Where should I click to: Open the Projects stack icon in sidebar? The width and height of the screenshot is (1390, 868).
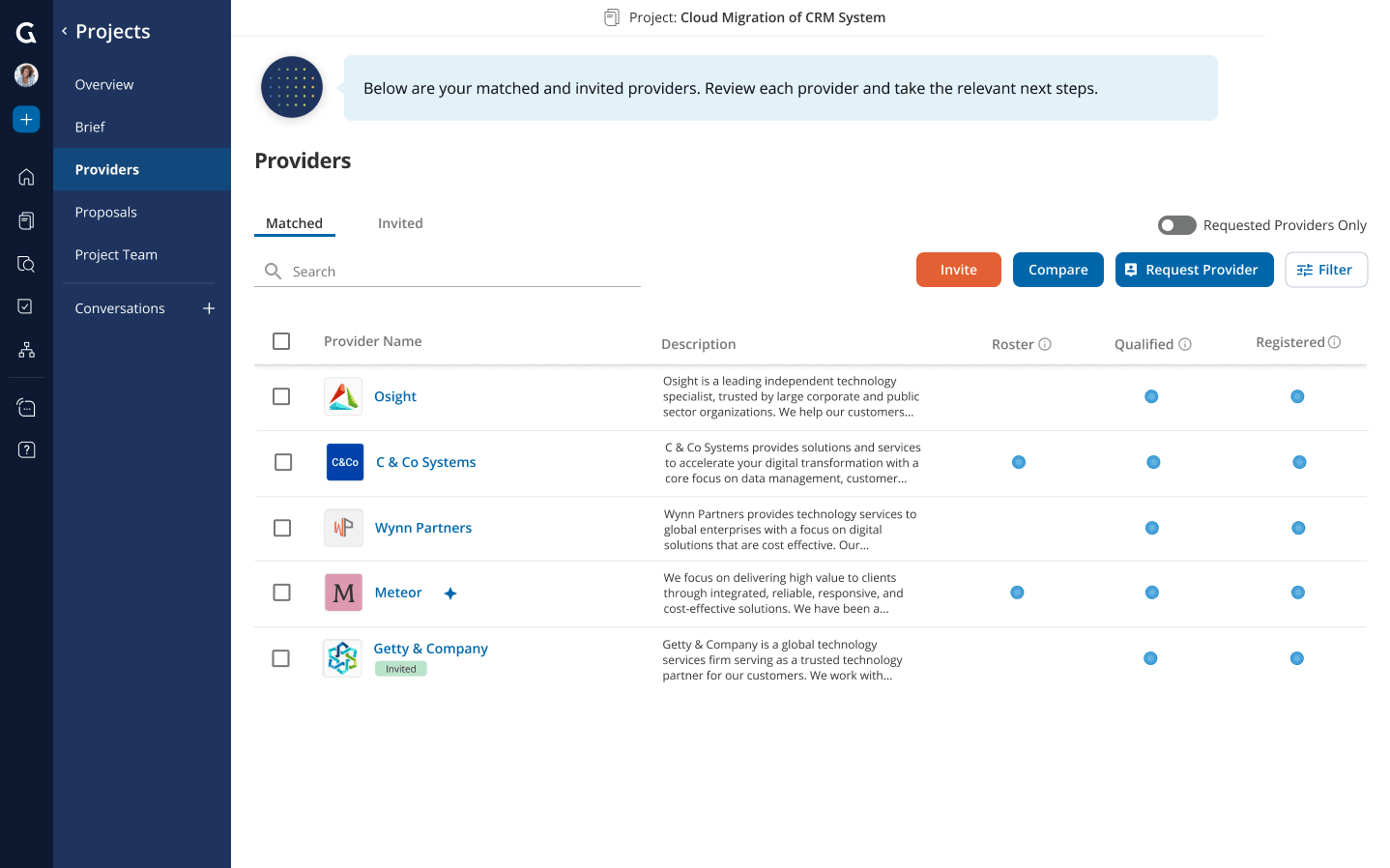26,220
